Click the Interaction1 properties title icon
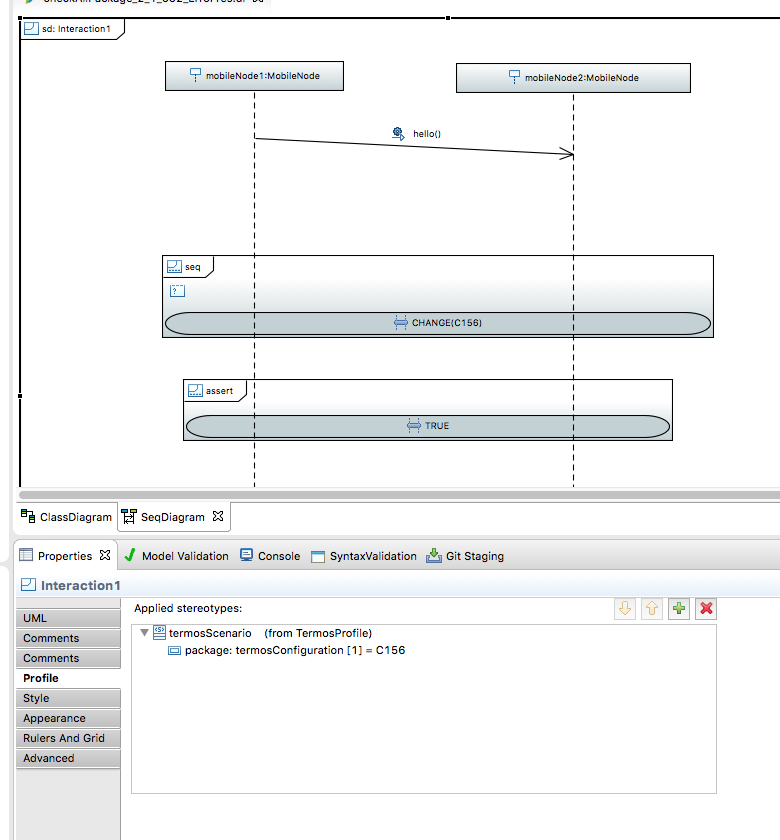The image size is (780, 840). click(x=28, y=584)
